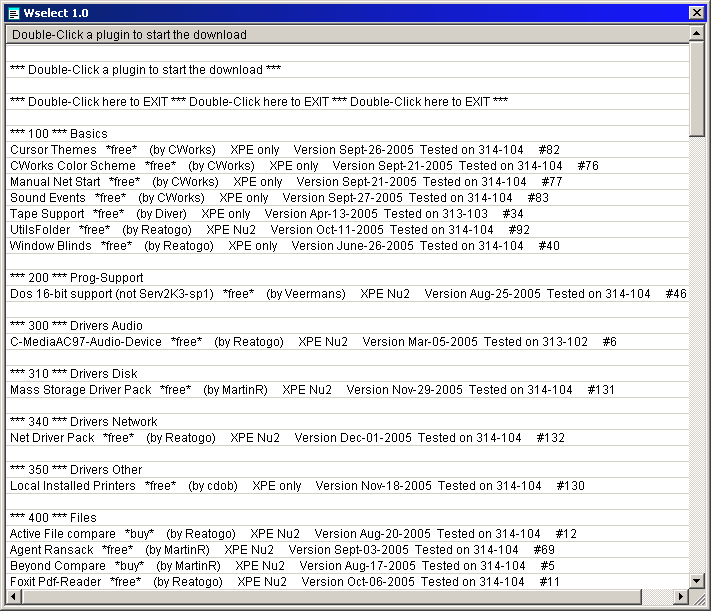Select the '*** 300 *** Drivers Audio' header row
The width and height of the screenshot is (711, 611).
(x=347, y=326)
